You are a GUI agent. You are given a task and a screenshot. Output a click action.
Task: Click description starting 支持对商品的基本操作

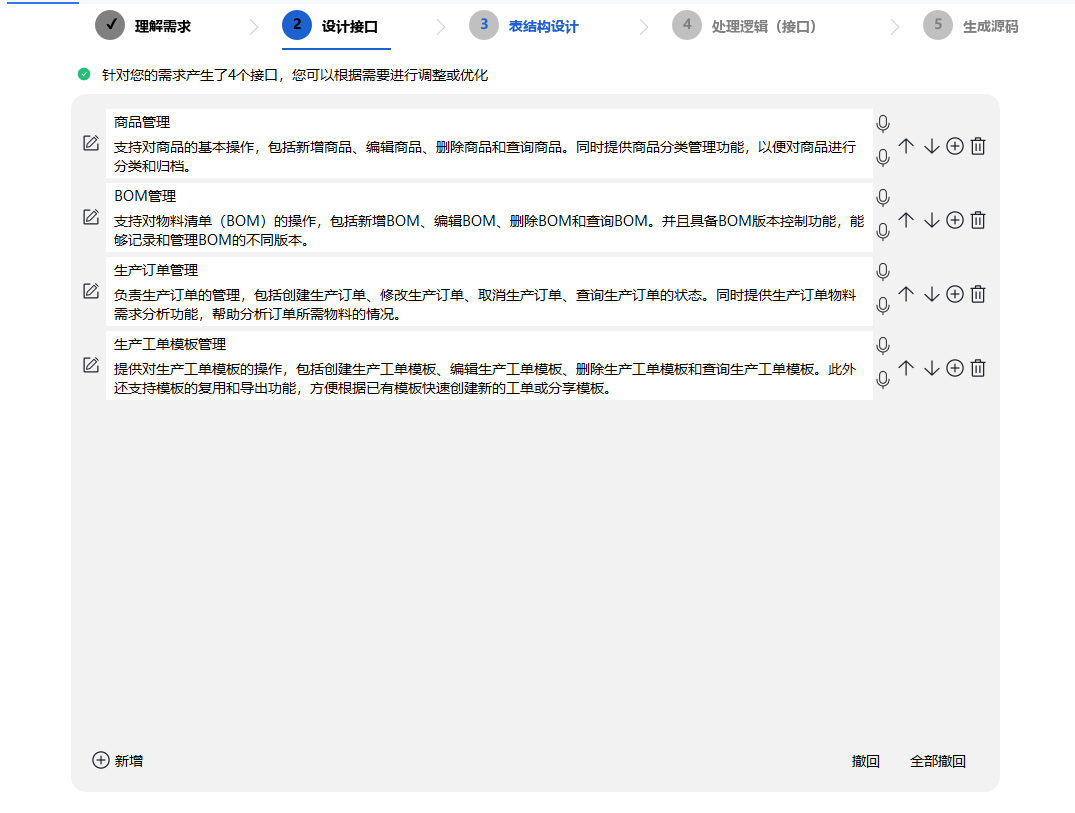tap(489, 156)
